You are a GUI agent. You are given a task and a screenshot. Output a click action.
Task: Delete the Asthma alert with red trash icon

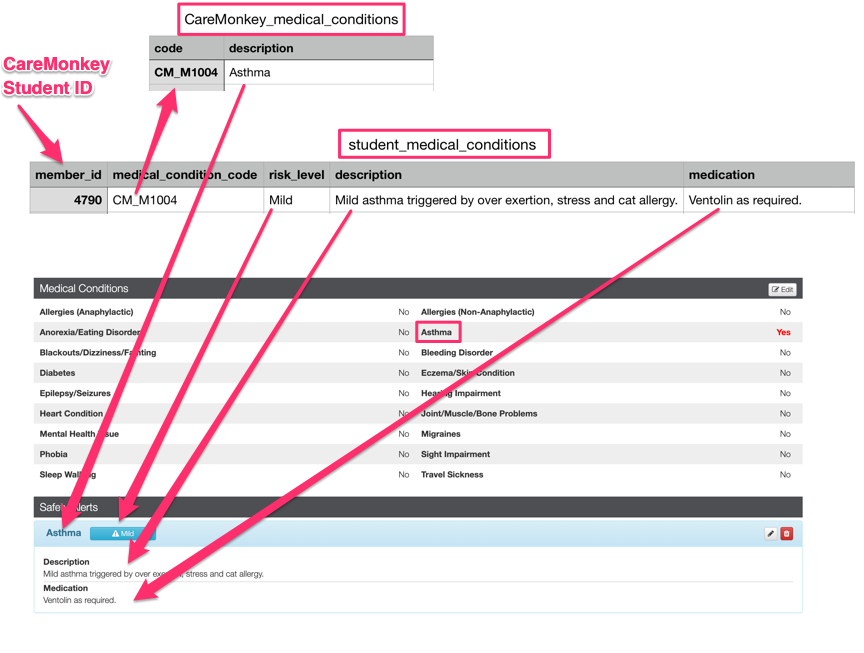click(x=787, y=533)
